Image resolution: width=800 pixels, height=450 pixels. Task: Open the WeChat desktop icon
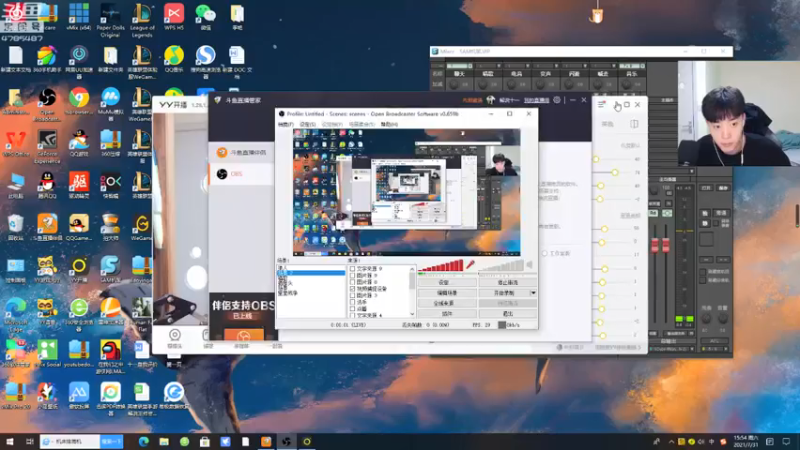coord(206,18)
